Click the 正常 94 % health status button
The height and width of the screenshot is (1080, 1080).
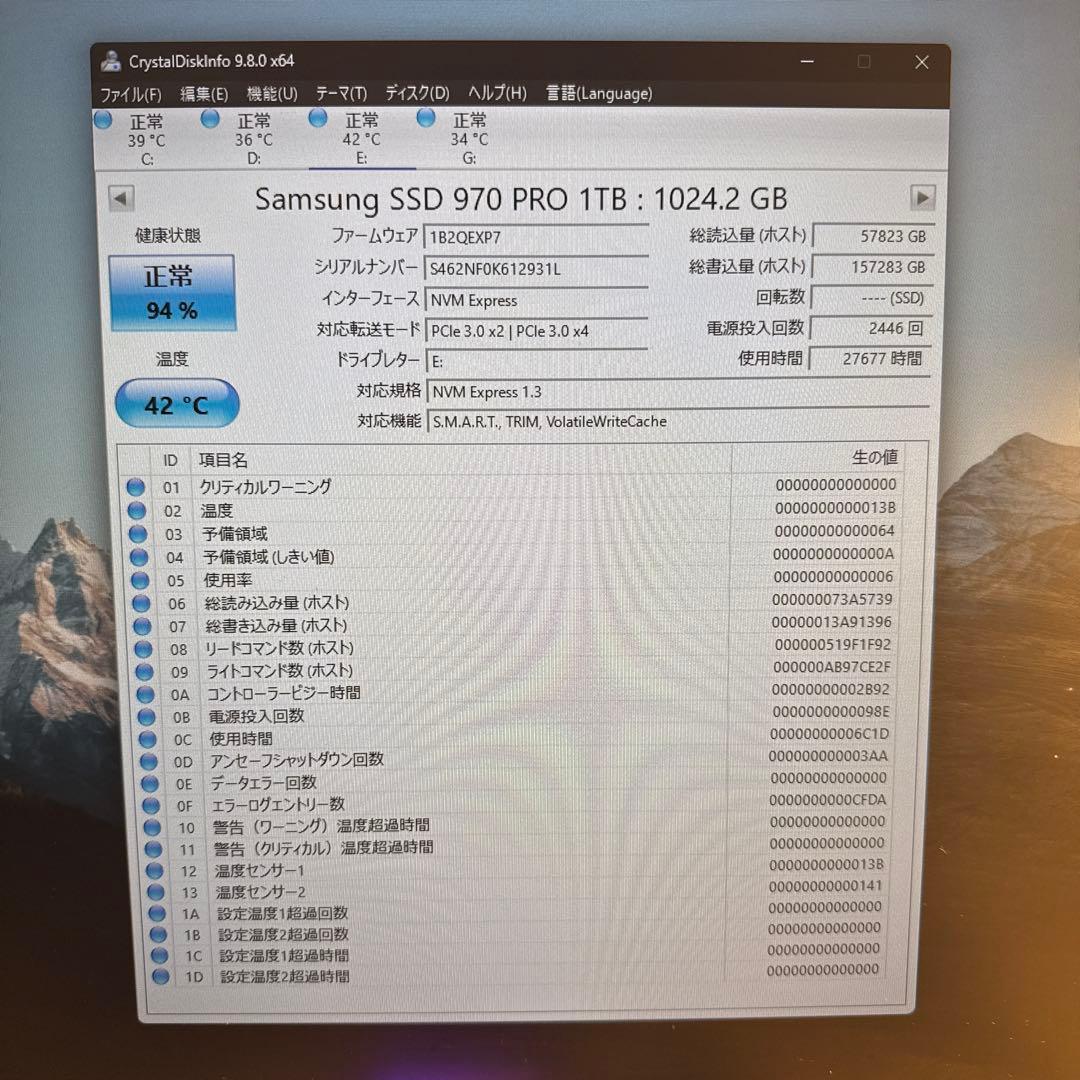[172, 293]
